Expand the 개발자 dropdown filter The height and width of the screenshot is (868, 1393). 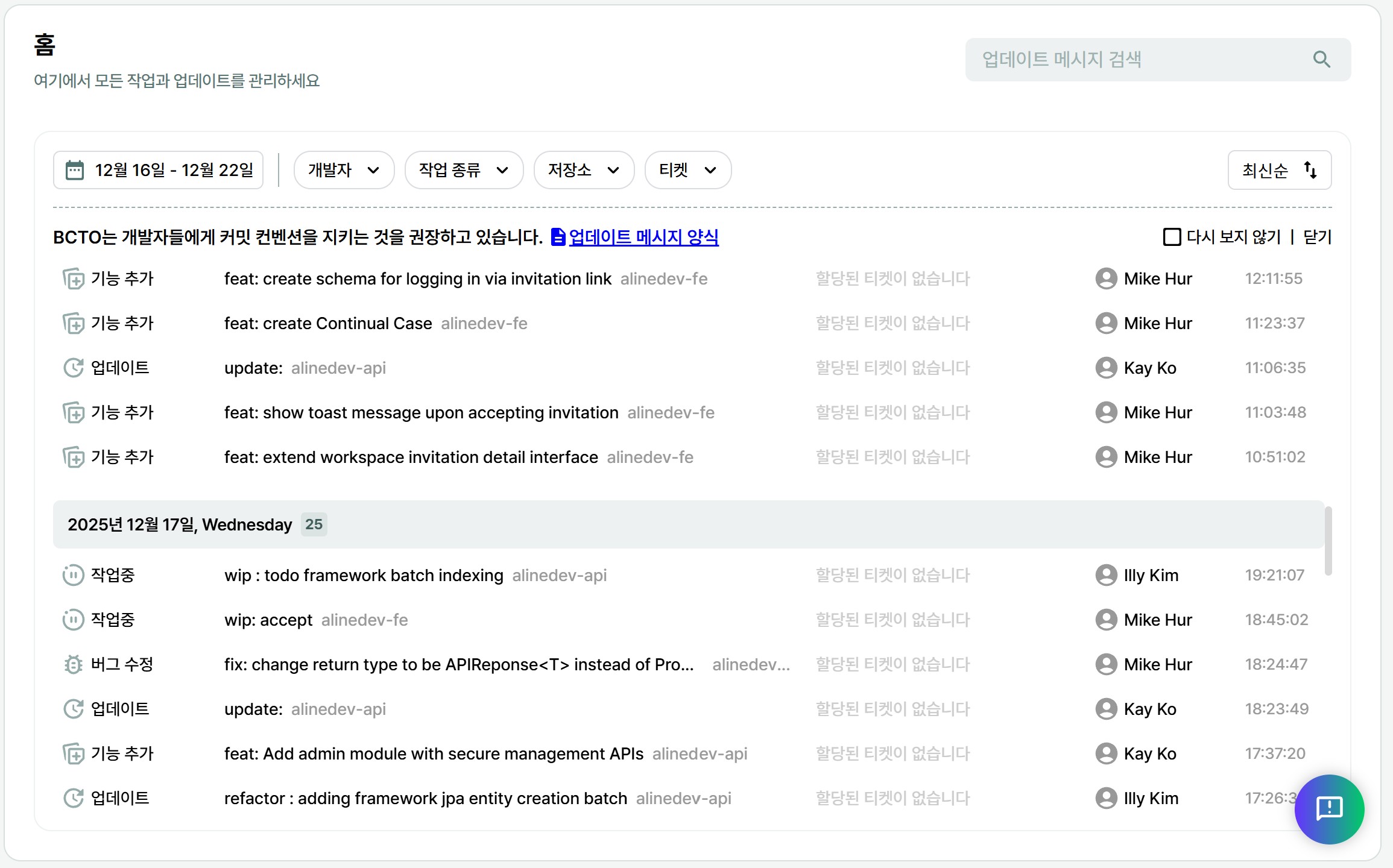point(344,170)
